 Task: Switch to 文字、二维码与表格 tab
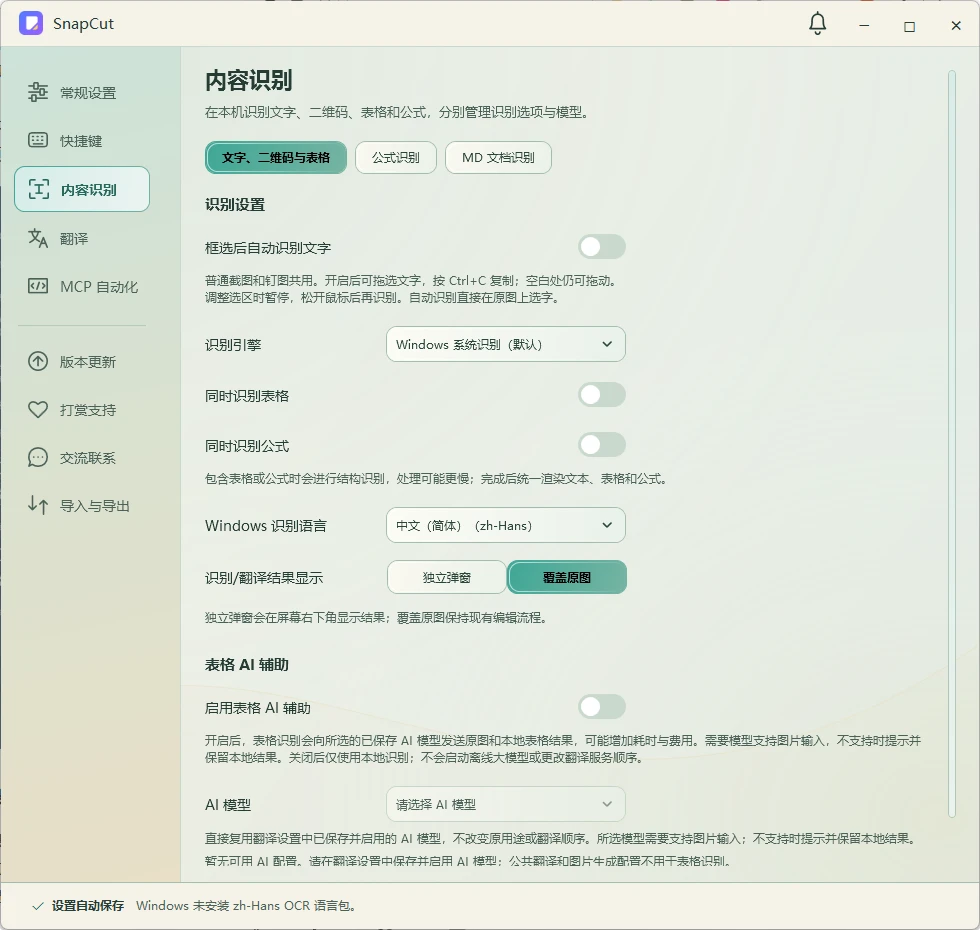[276, 158]
